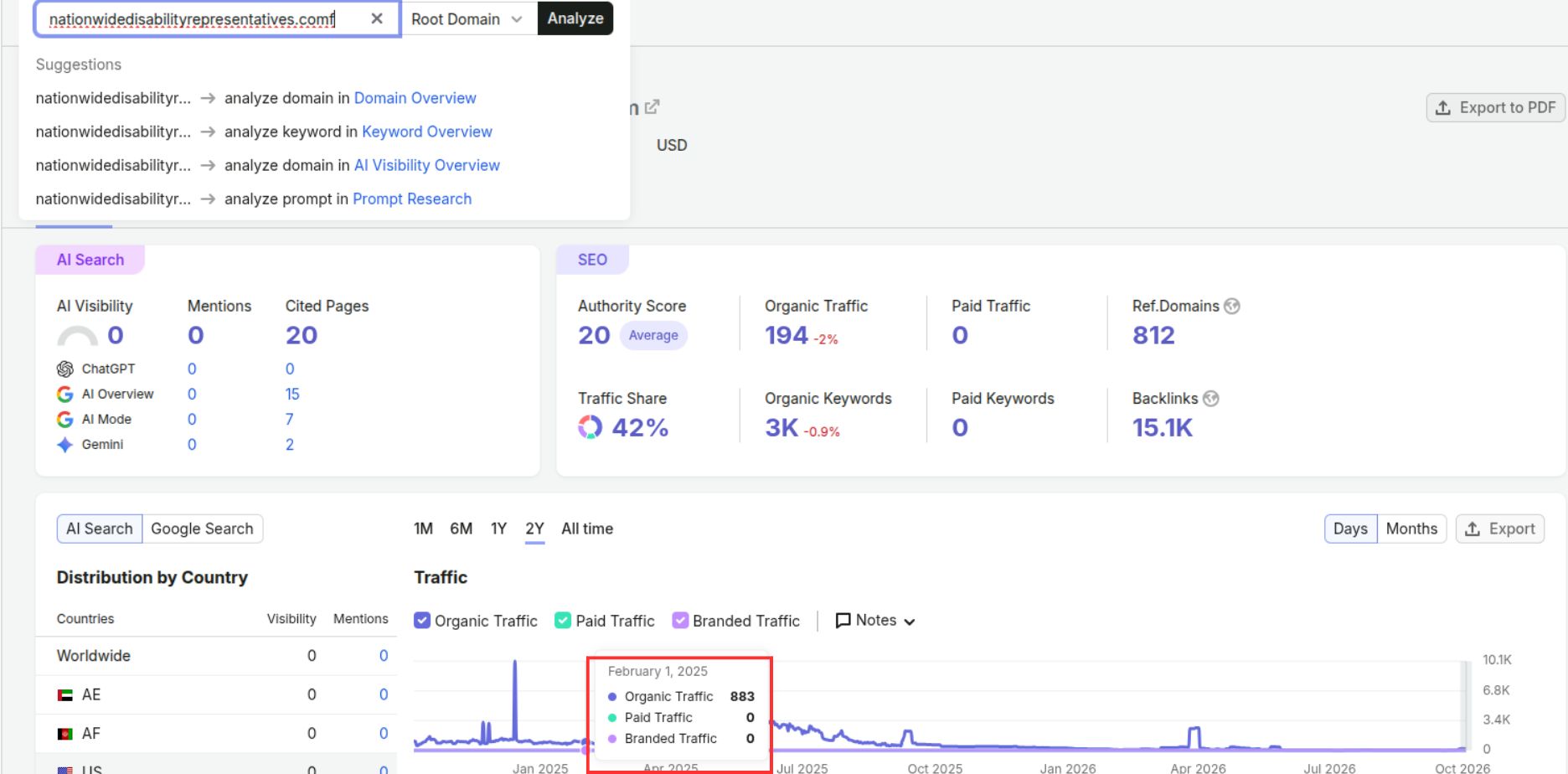Expand the Notes dropdown

tap(910, 622)
